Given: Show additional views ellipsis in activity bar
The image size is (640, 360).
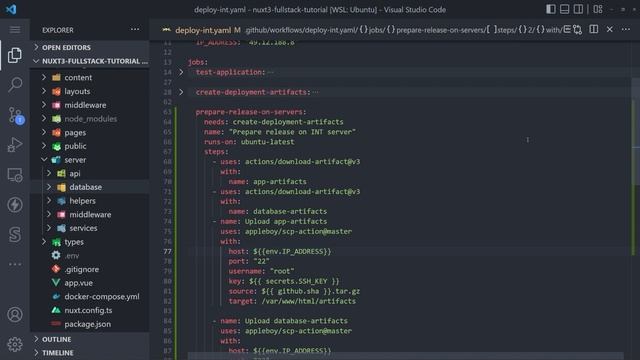Looking at the screenshot, I should click(15, 264).
